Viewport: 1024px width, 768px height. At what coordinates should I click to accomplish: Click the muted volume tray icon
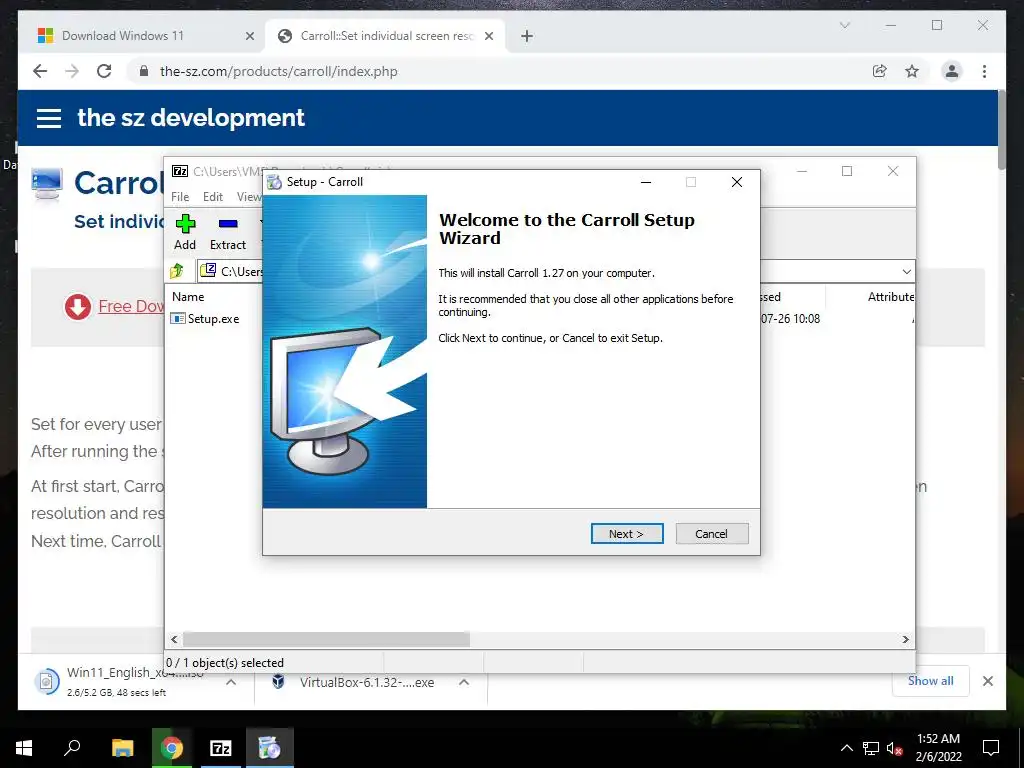point(895,748)
